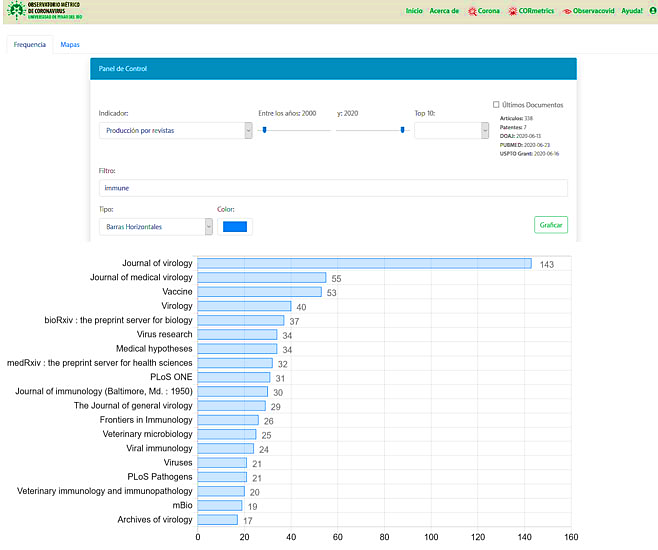This screenshot has height=550, width=658.
Task: Open the Indicador dropdown
Action: (175, 130)
